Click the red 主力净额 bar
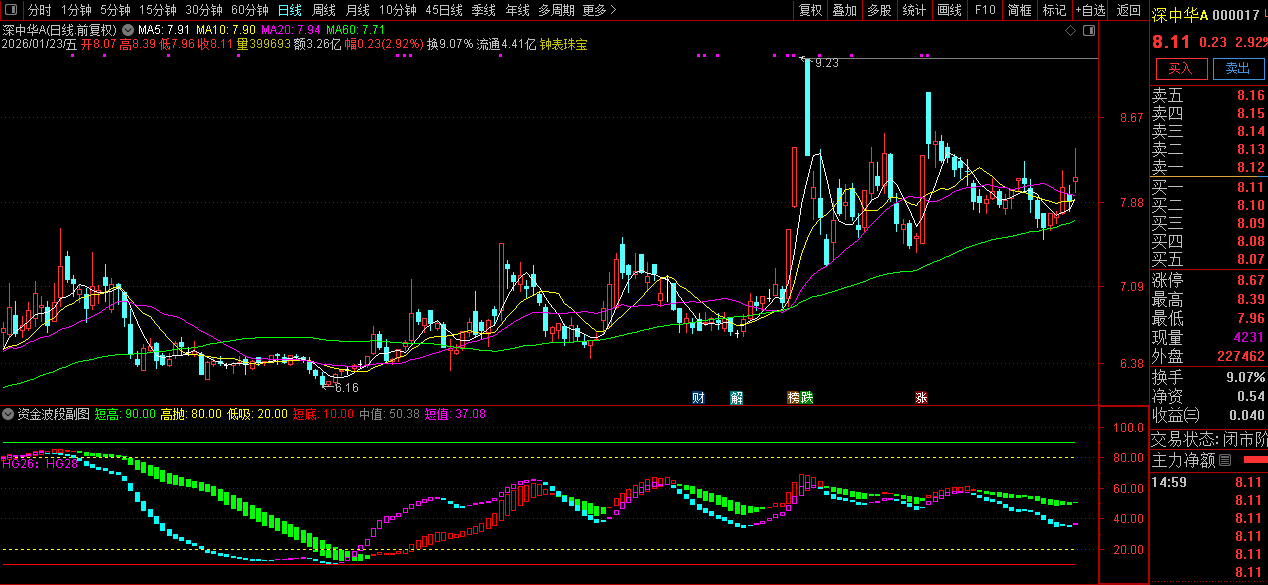 click(x=1253, y=461)
